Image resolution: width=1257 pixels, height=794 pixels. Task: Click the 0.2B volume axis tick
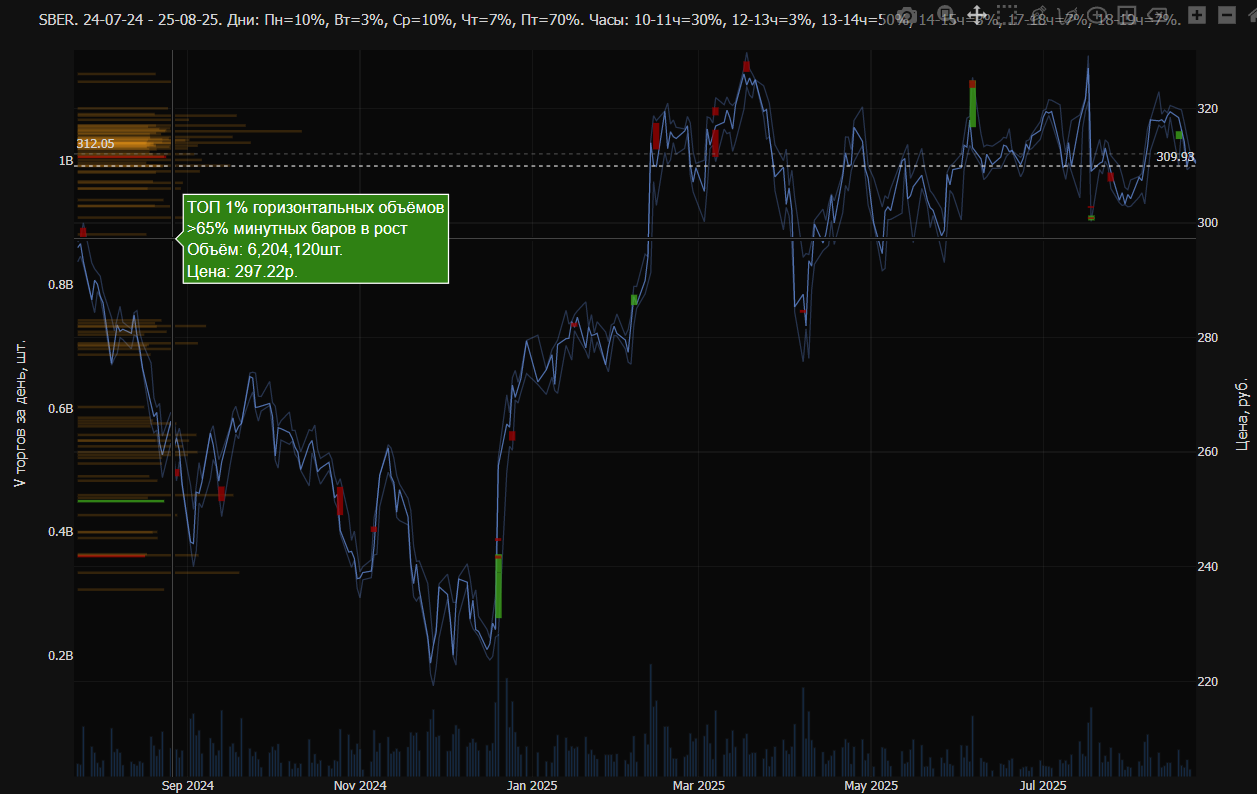[x=60, y=656]
